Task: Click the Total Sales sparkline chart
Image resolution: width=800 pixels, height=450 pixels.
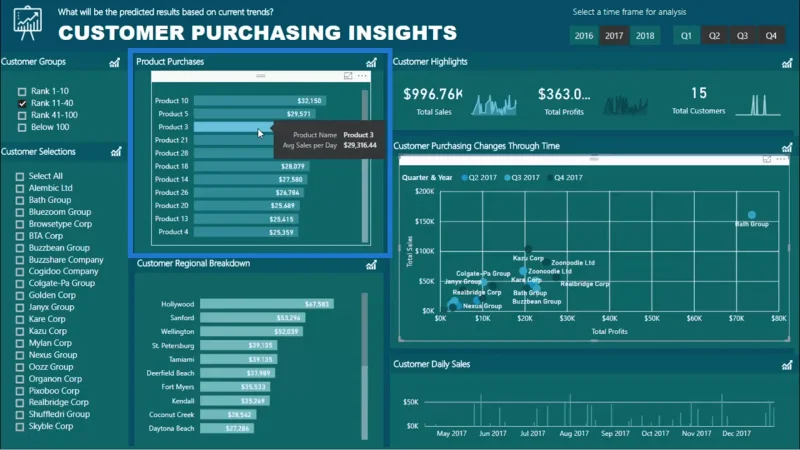Action: pyautogui.click(x=494, y=105)
